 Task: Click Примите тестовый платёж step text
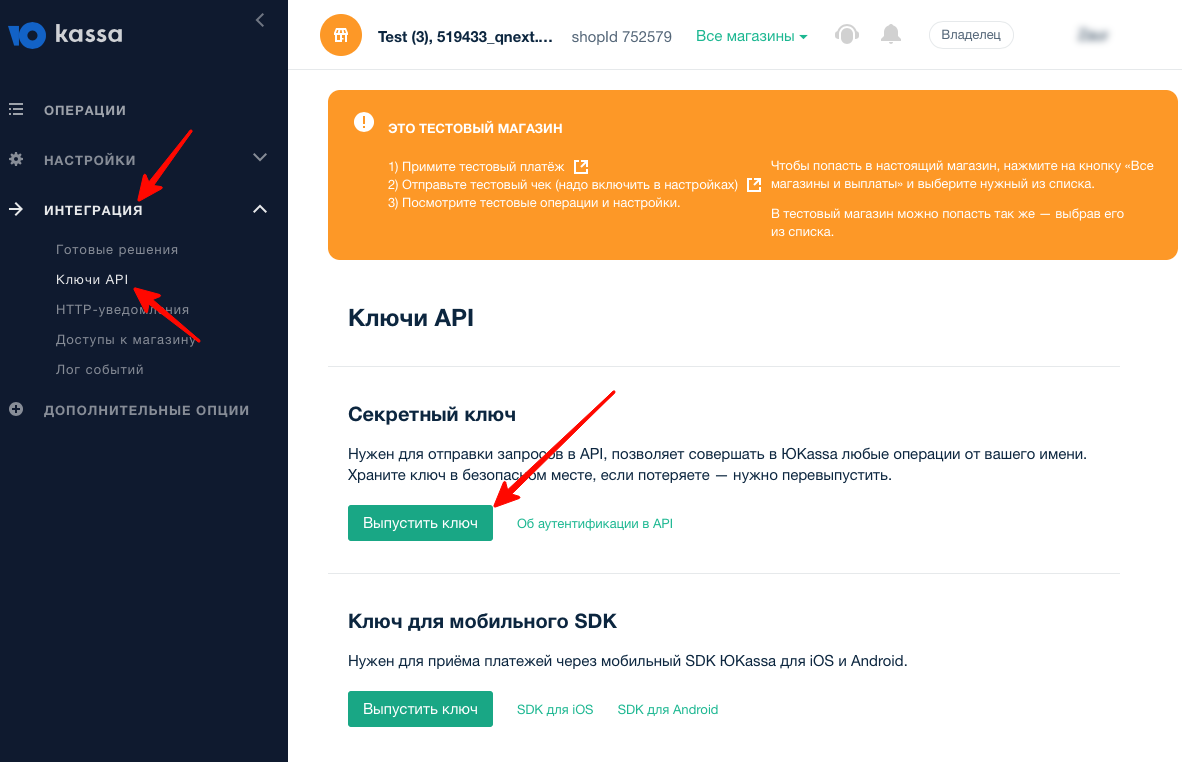click(x=476, y=167)
